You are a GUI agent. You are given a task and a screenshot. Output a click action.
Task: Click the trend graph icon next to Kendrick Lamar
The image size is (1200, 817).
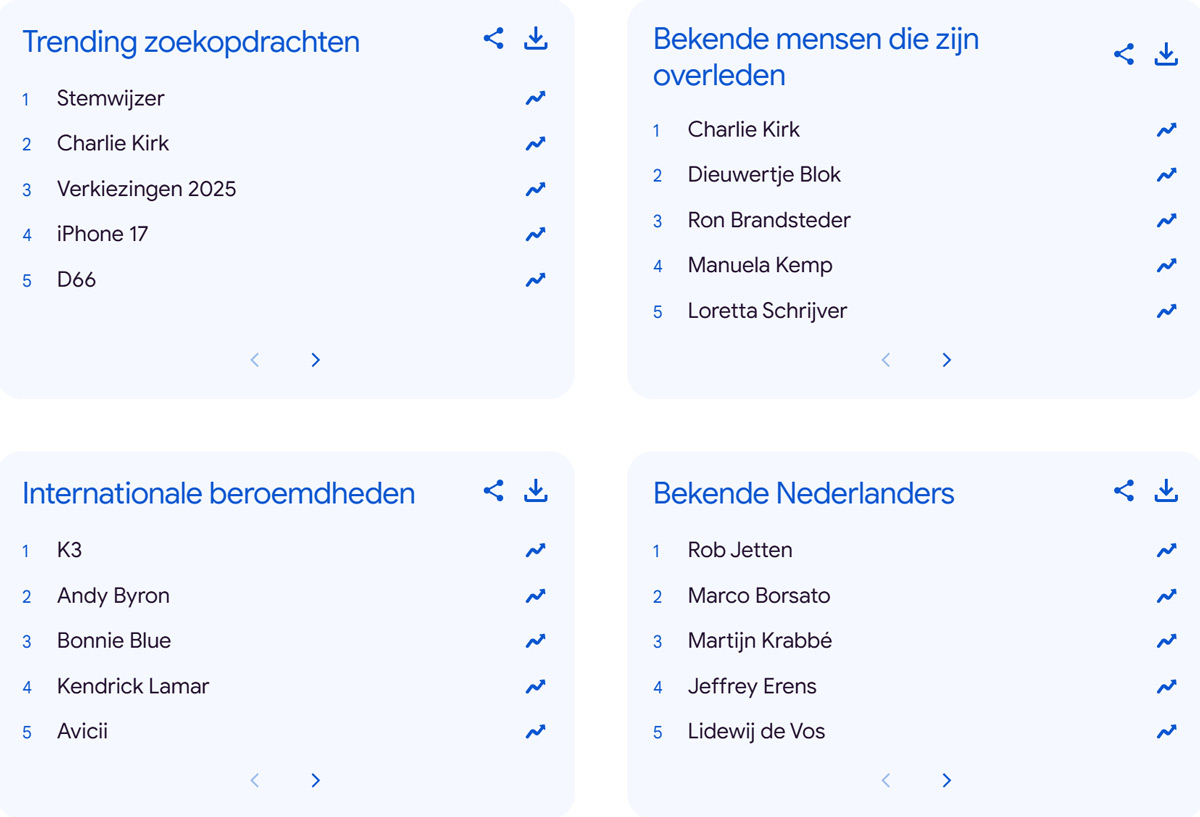(535, 686)
